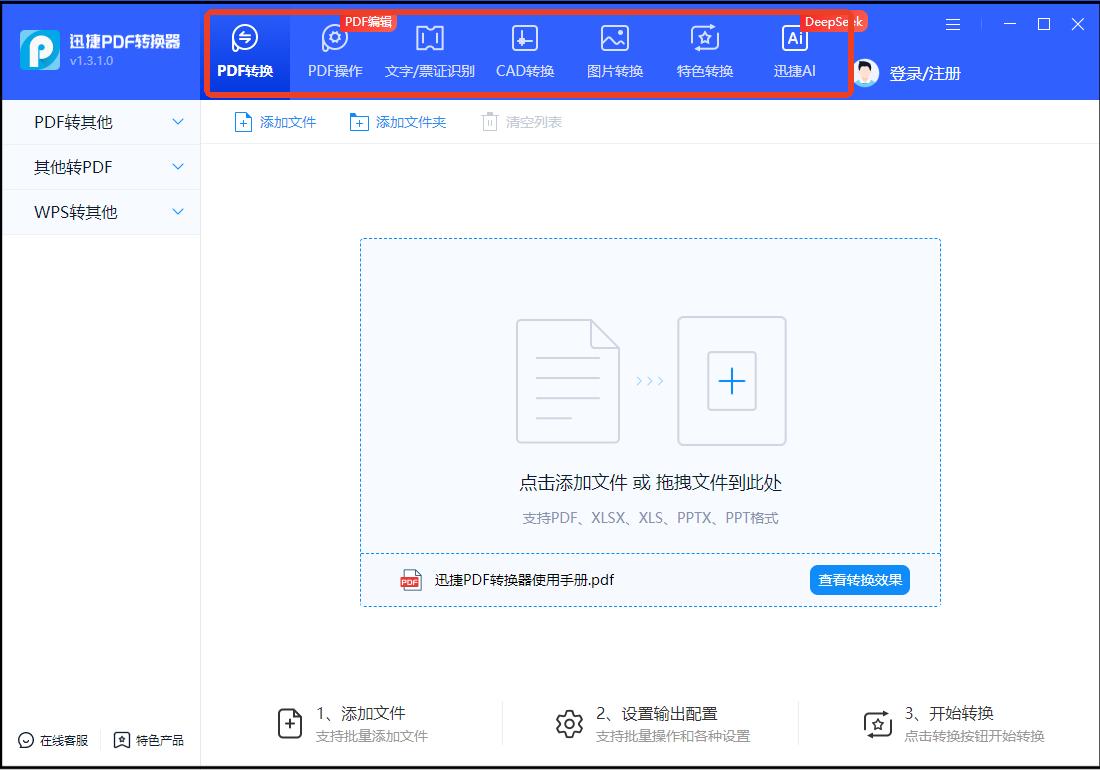Click the user avatar icon
Image resolution: width=1100 pixels, height=770 pixels.
click(x=866, y=72)
